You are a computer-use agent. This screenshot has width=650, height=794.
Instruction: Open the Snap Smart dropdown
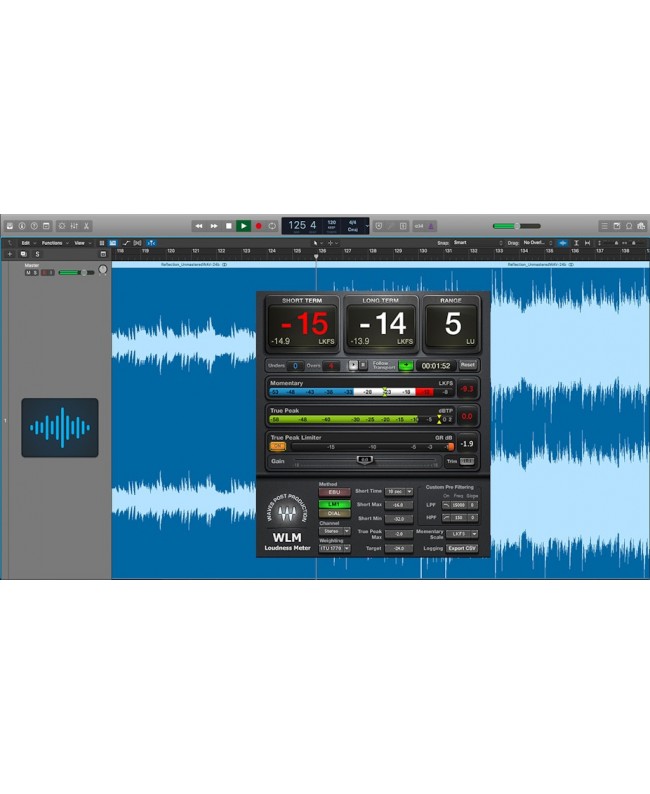click(x=477, y=243)
